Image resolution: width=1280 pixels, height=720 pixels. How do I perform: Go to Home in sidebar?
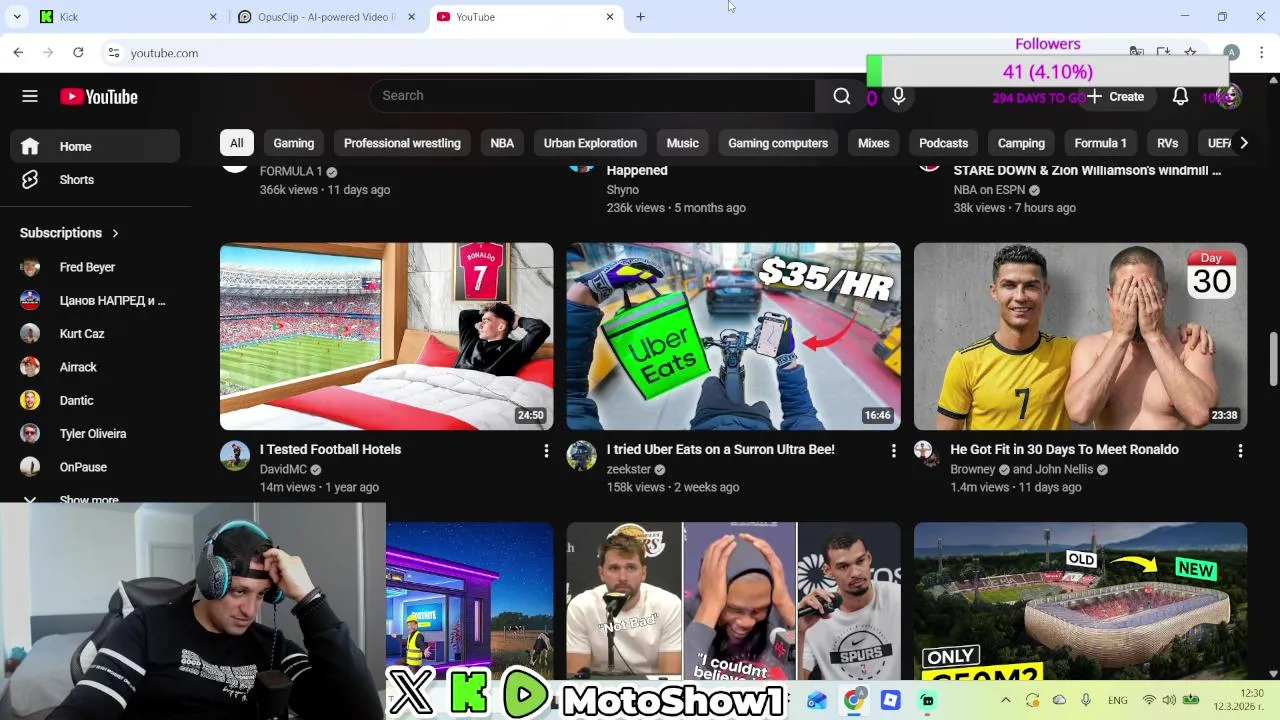pyautogui.click(x=95, y=146)
